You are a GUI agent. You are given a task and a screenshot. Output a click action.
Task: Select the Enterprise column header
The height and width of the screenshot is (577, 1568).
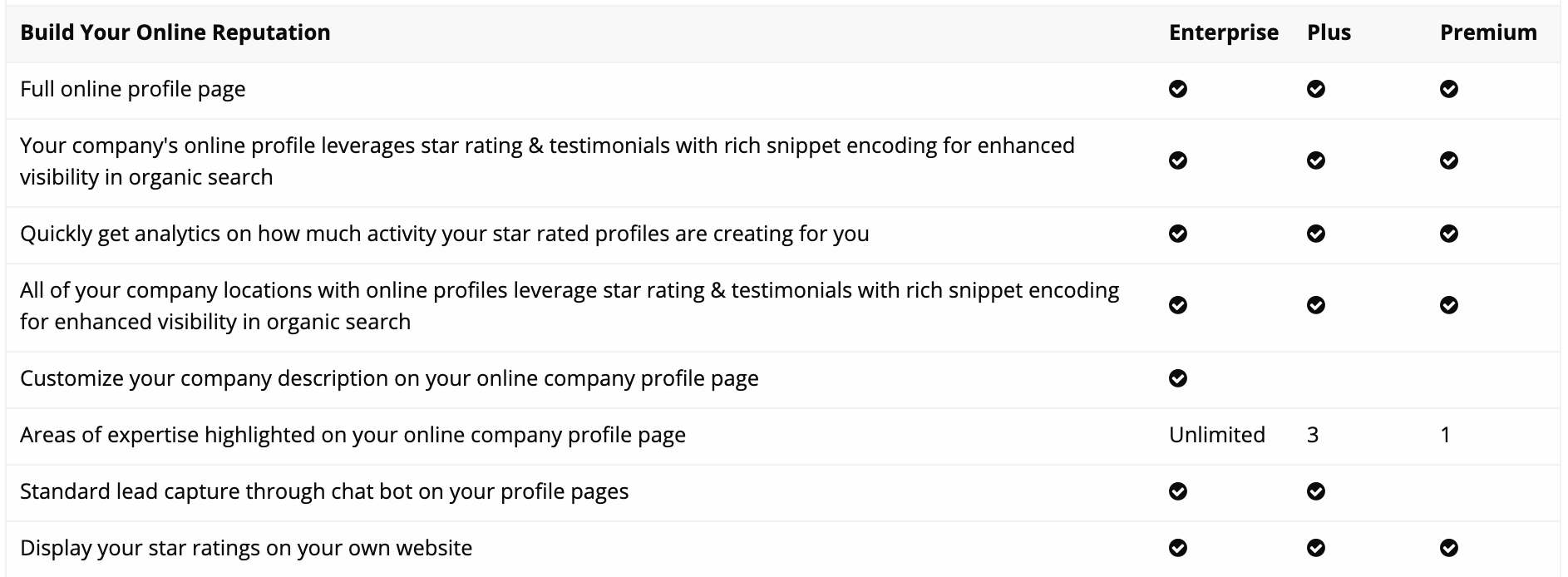coord(1224,32)
